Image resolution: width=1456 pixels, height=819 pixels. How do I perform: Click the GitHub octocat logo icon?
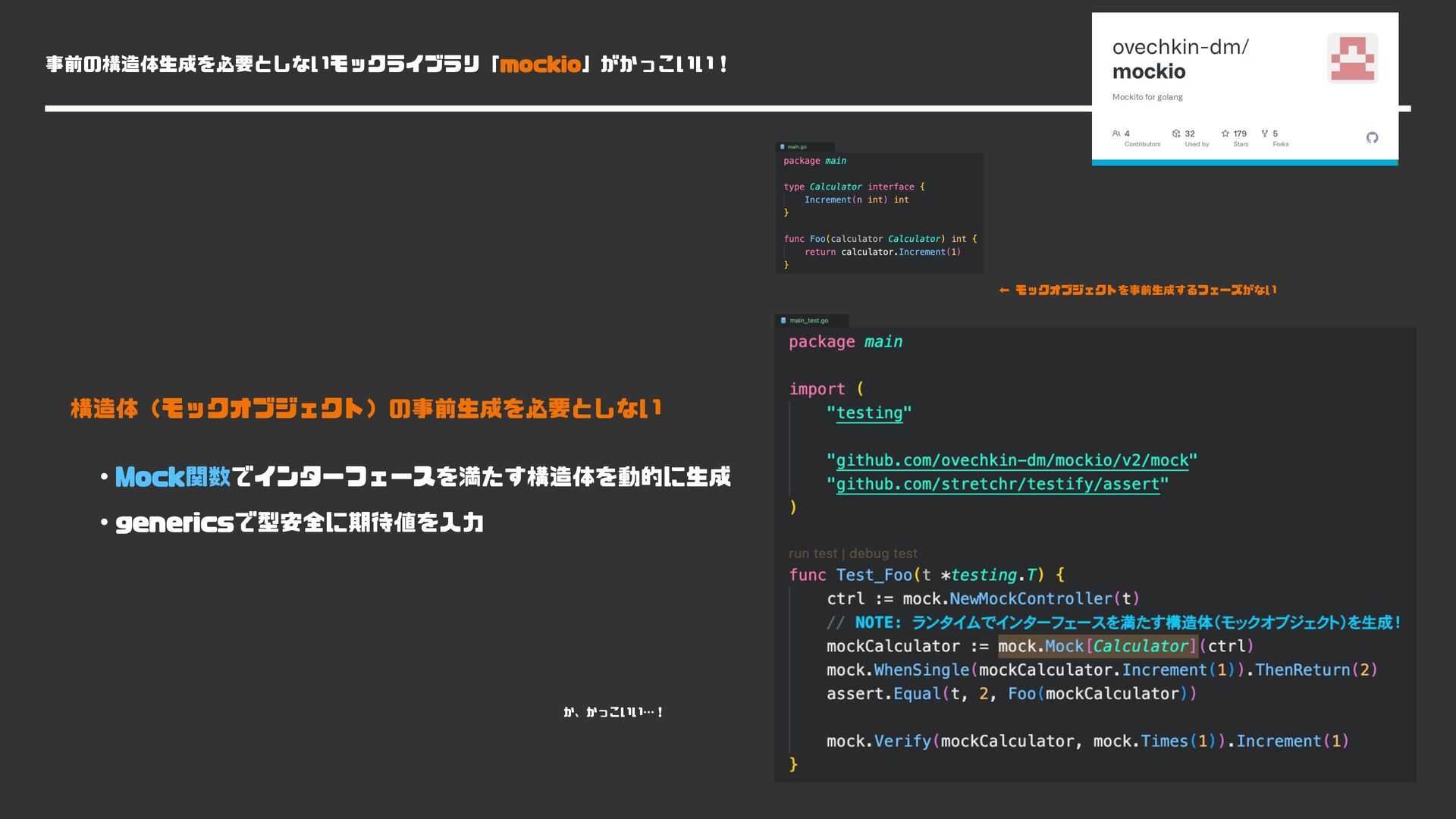(x=1372, y=137)
